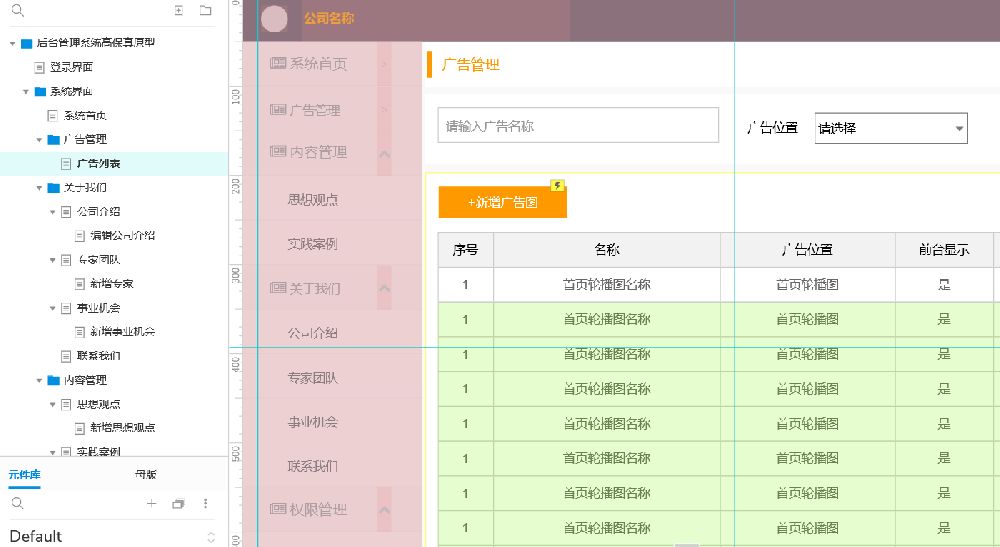The height and width of the screenshot is (547, 1000).
Task: Click the three-dot options icon in libraries panel
Action: pos(206,504)
